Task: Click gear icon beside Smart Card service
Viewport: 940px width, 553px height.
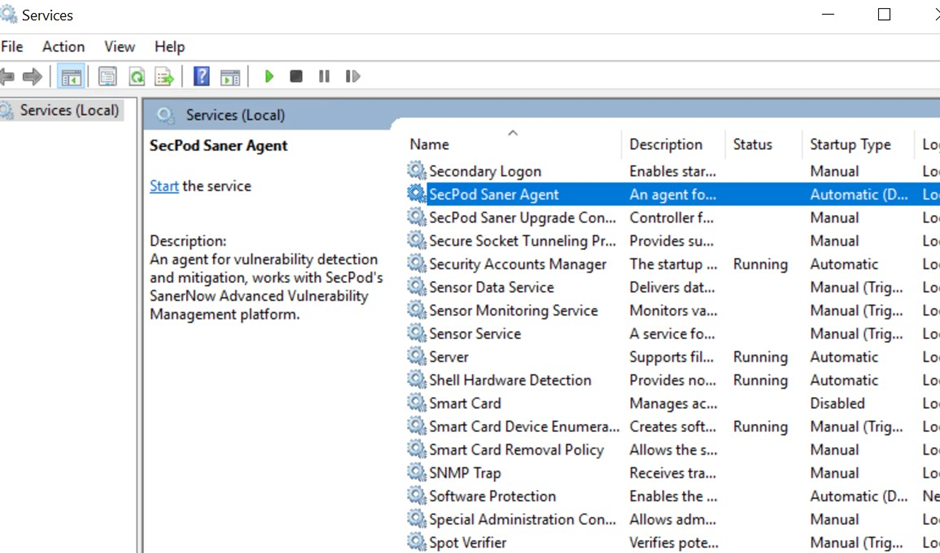Action: (x=417, y=402)
